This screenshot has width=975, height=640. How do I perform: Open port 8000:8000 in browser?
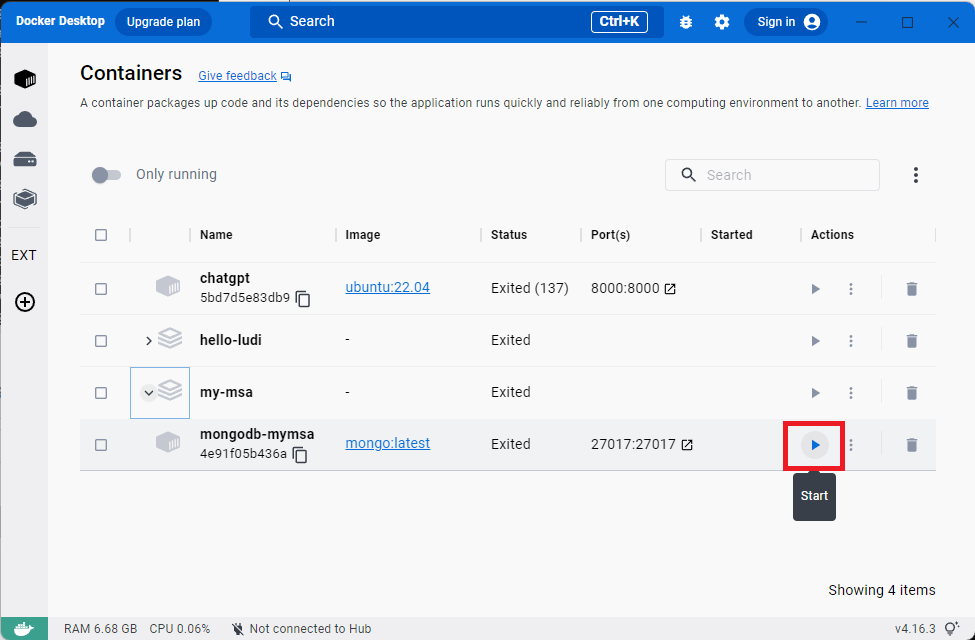click(x=670, y=289)
